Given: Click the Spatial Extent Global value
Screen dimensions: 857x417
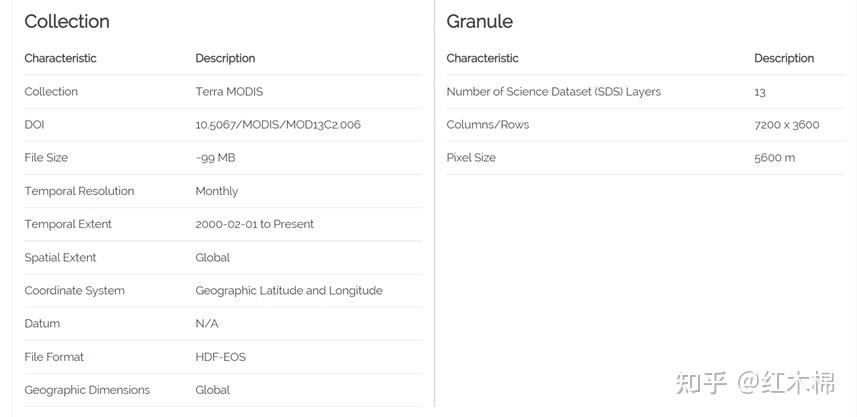Looking at the screenshot, I should click(212, 257).
